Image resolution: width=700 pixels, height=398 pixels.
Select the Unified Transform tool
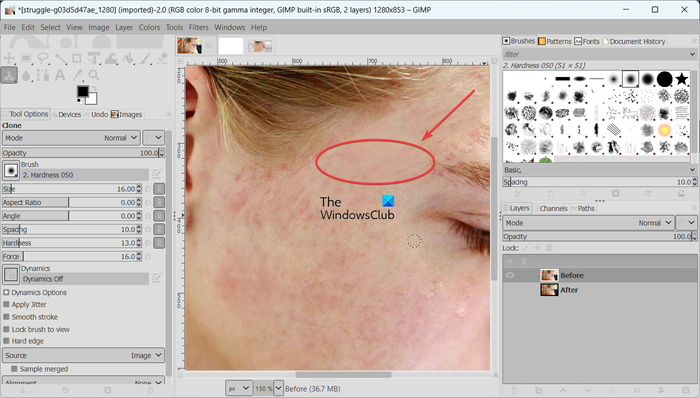[94, 58]
